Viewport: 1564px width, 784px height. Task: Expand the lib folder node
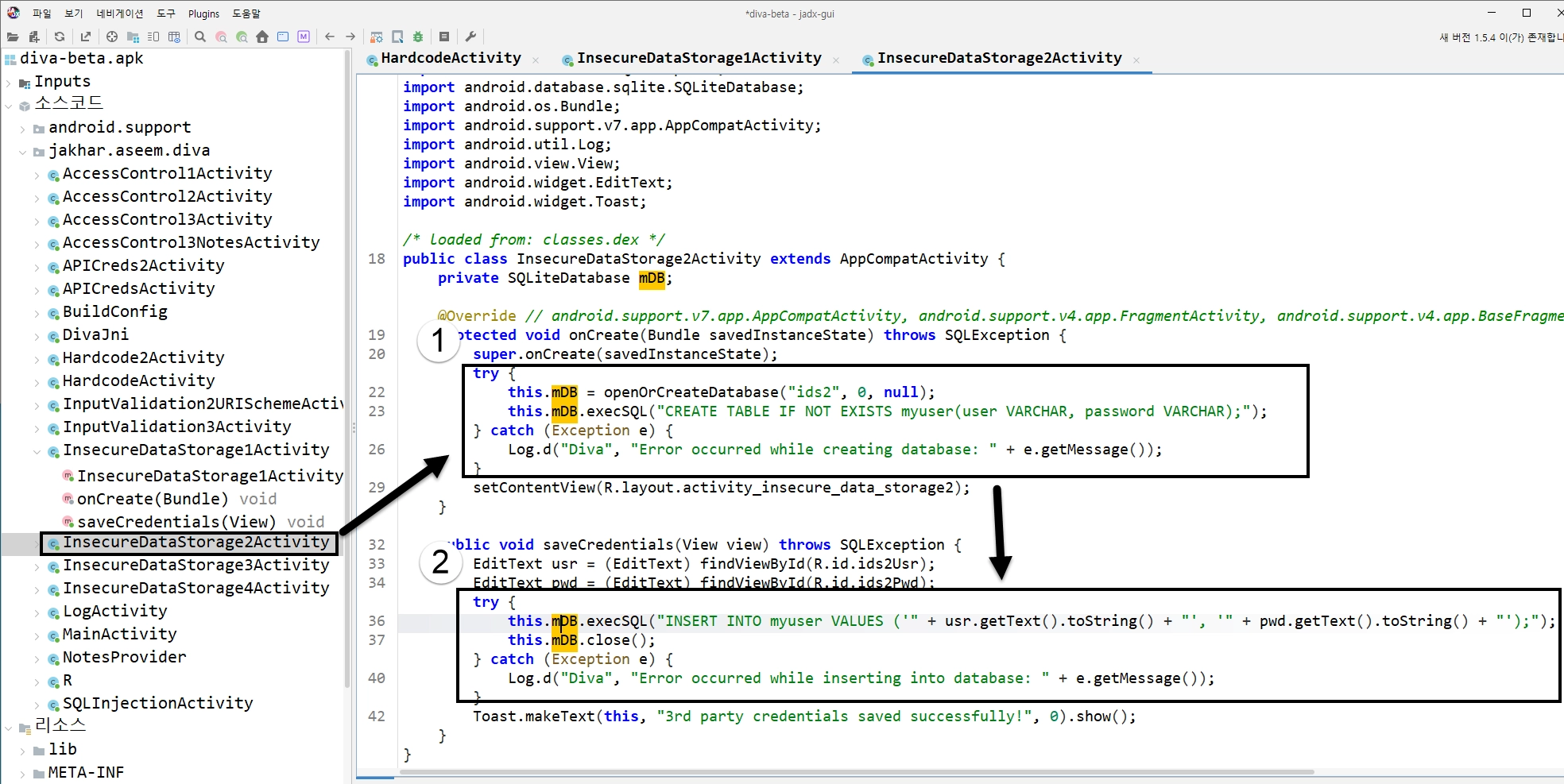[23, 751]
